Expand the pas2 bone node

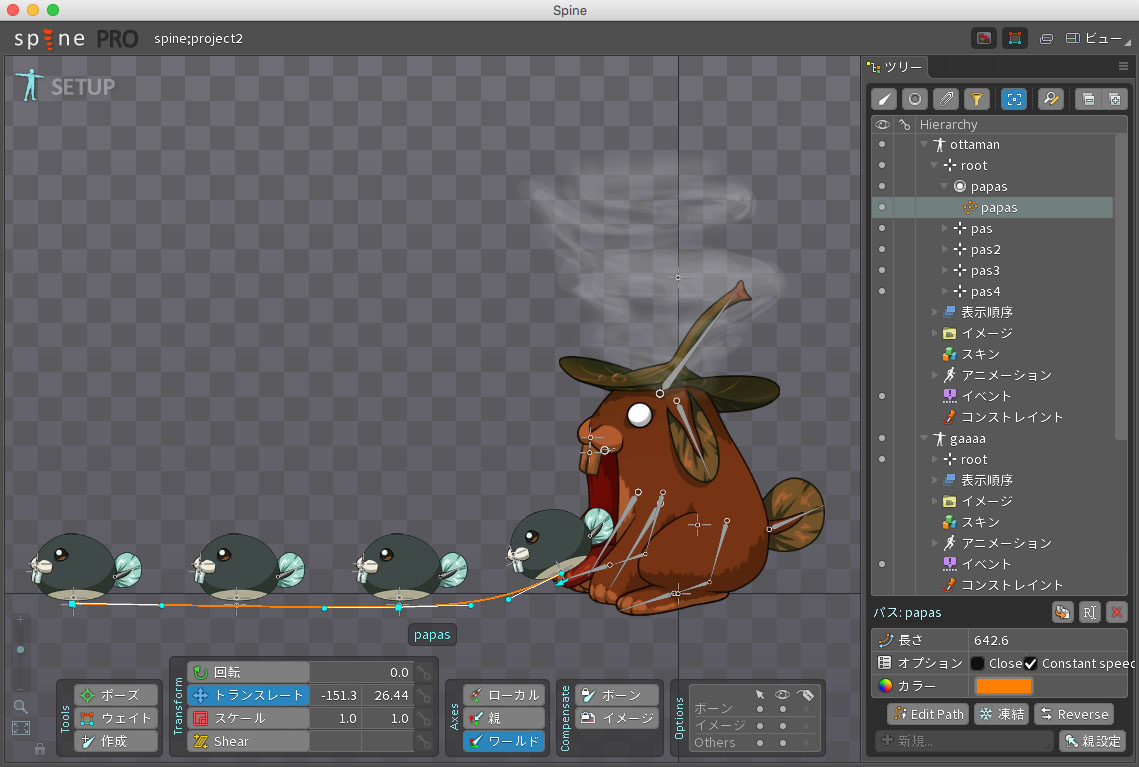point(944,249)
